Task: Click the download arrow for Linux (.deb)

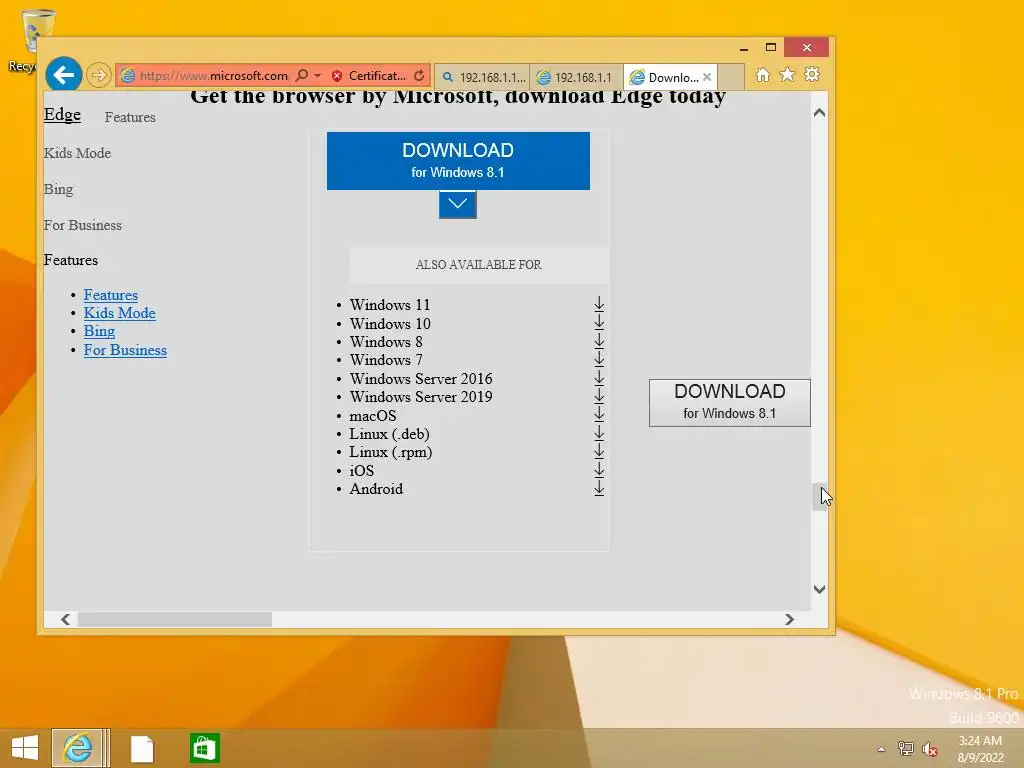Action: point(599,432)
